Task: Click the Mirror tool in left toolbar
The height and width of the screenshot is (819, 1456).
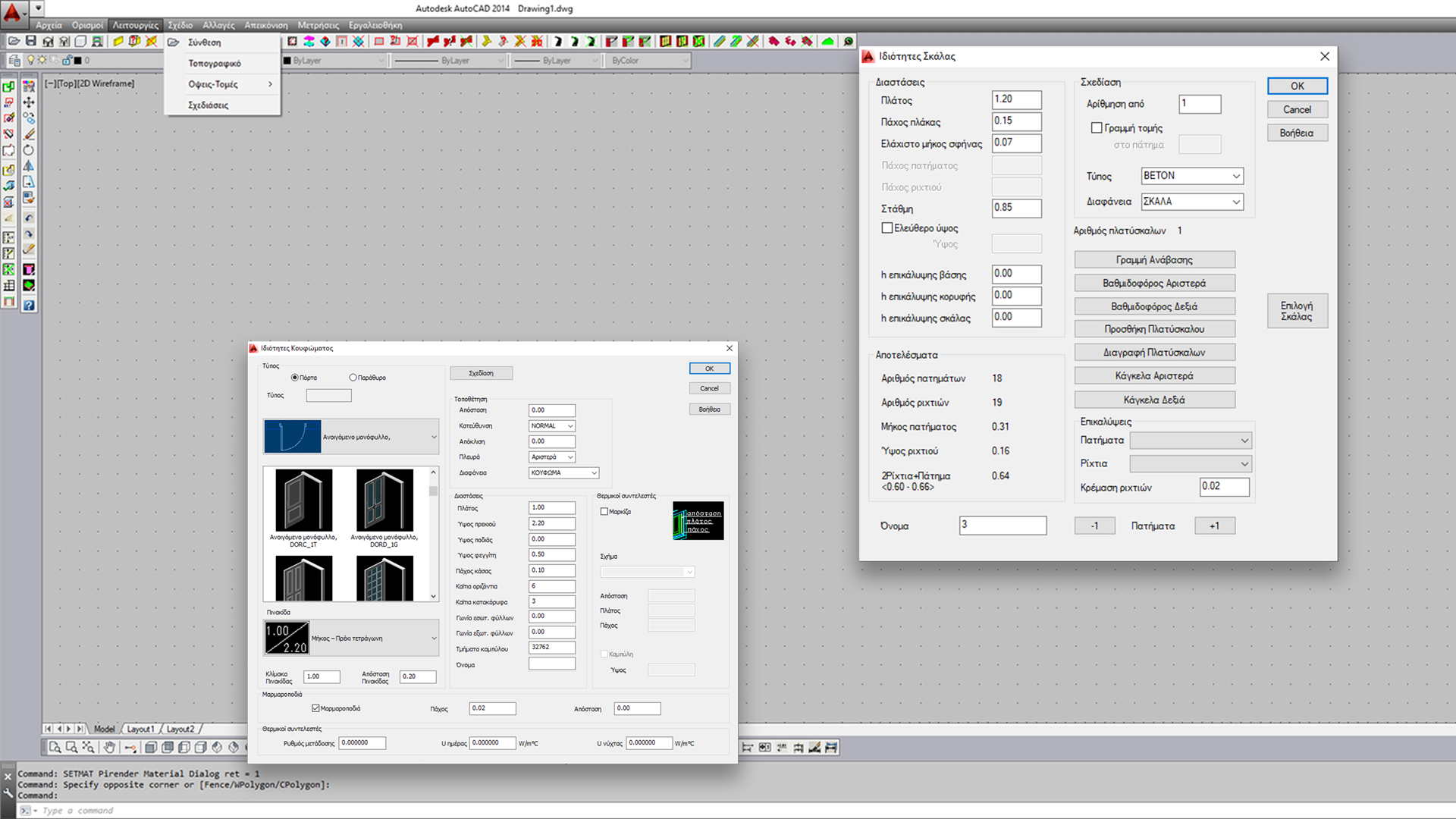Action: (x=29, y=166)
